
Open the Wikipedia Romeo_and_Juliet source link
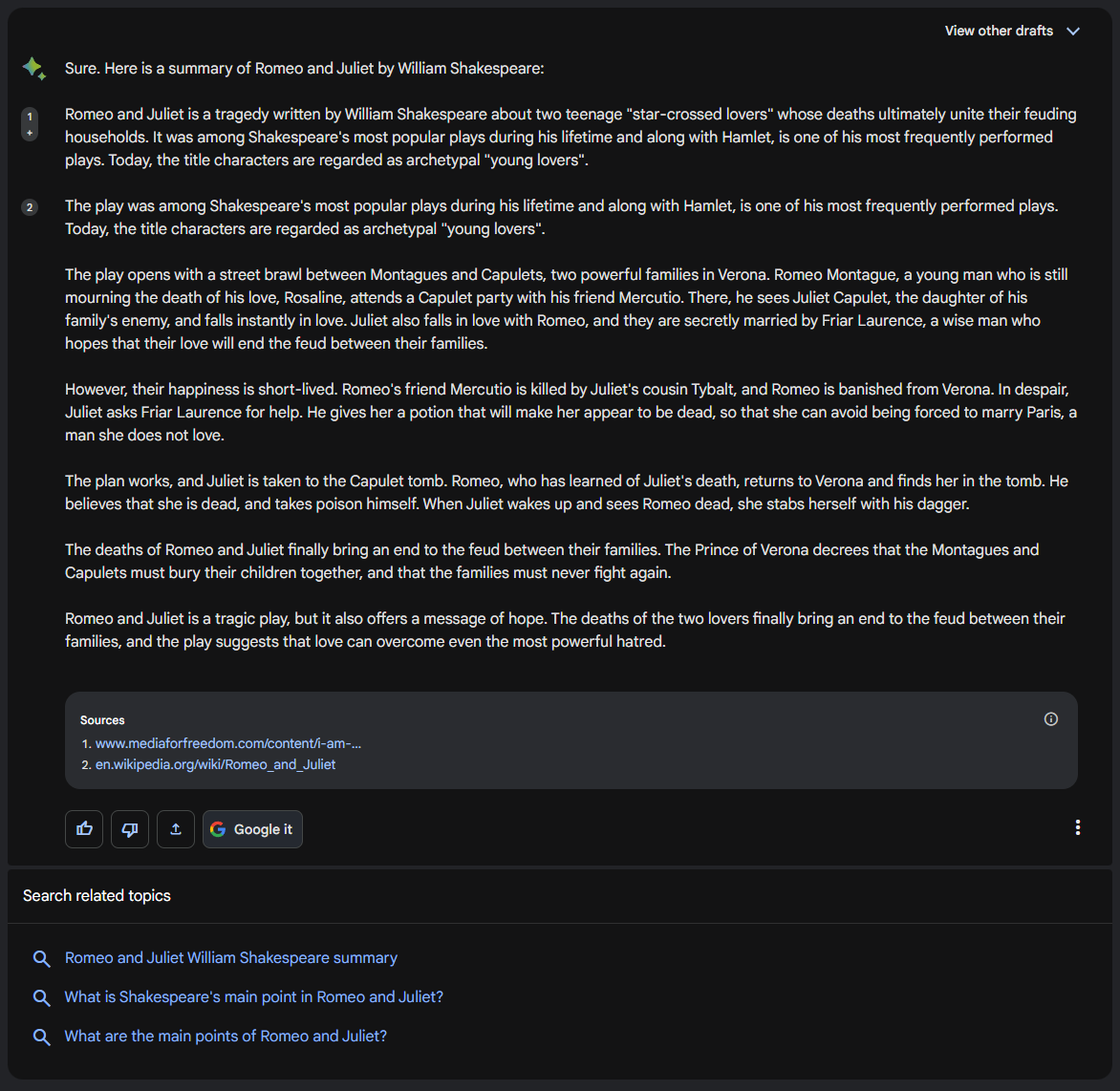click(215, 764)
